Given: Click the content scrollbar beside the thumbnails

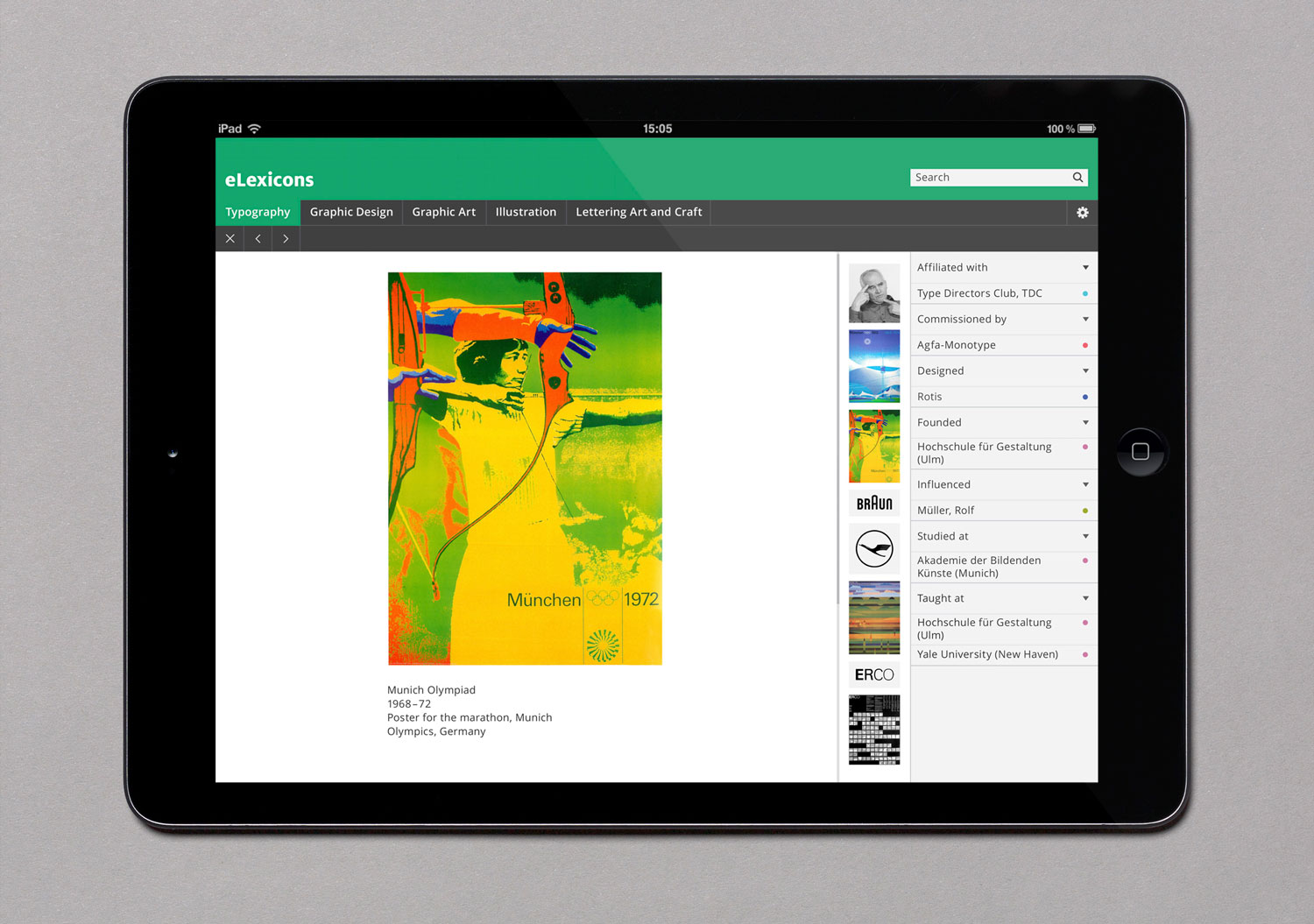Looking at the screenshot, I should click(x=838, y=429).
